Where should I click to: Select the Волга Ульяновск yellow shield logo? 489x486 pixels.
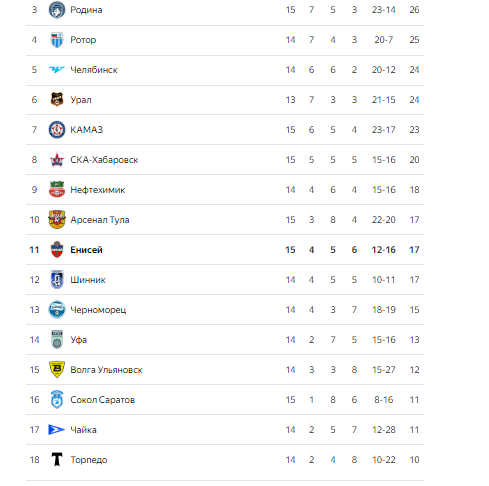[x=57, y=369]
